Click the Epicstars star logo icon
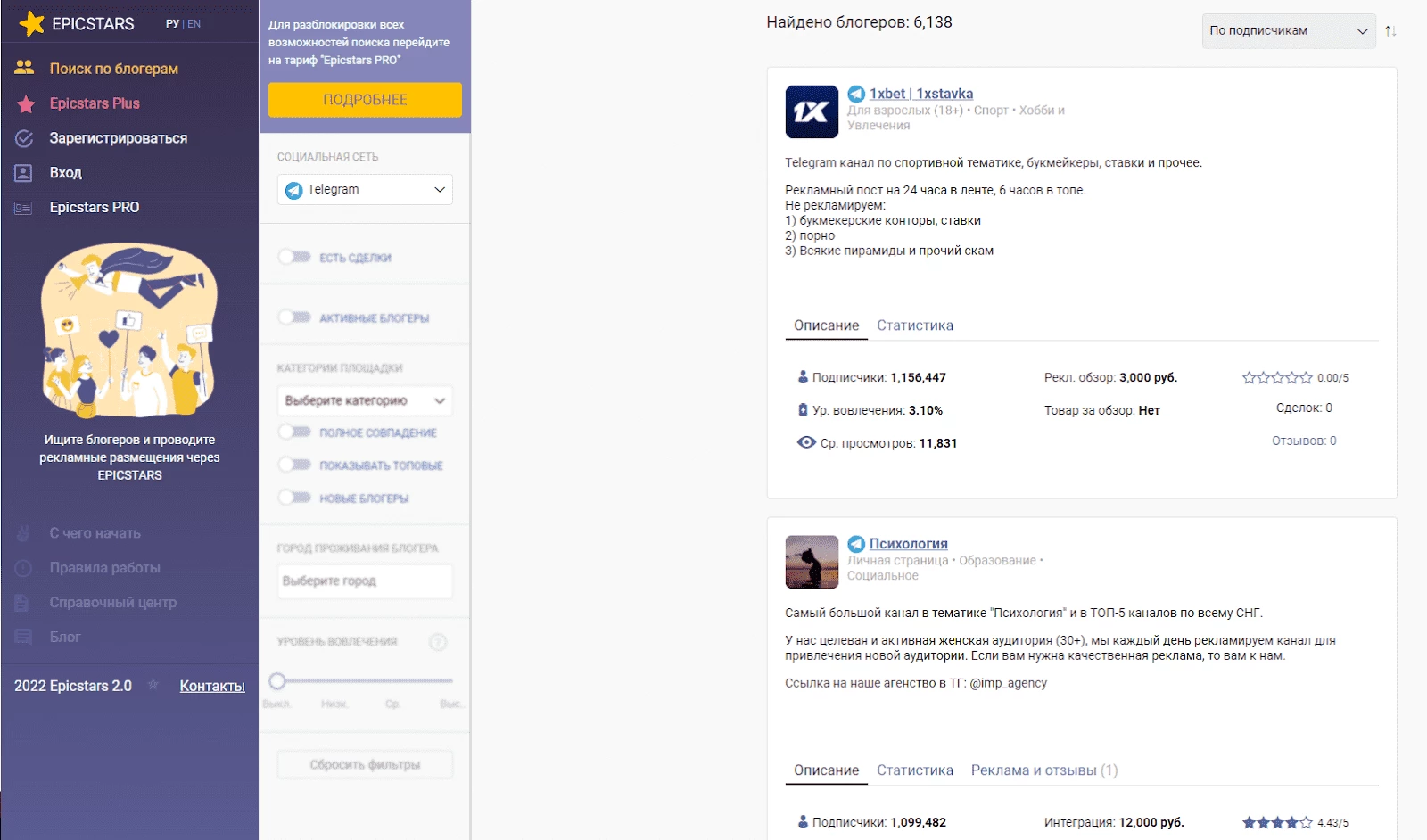The height and width of the screenshot is (840, 1427). point(31,23)
